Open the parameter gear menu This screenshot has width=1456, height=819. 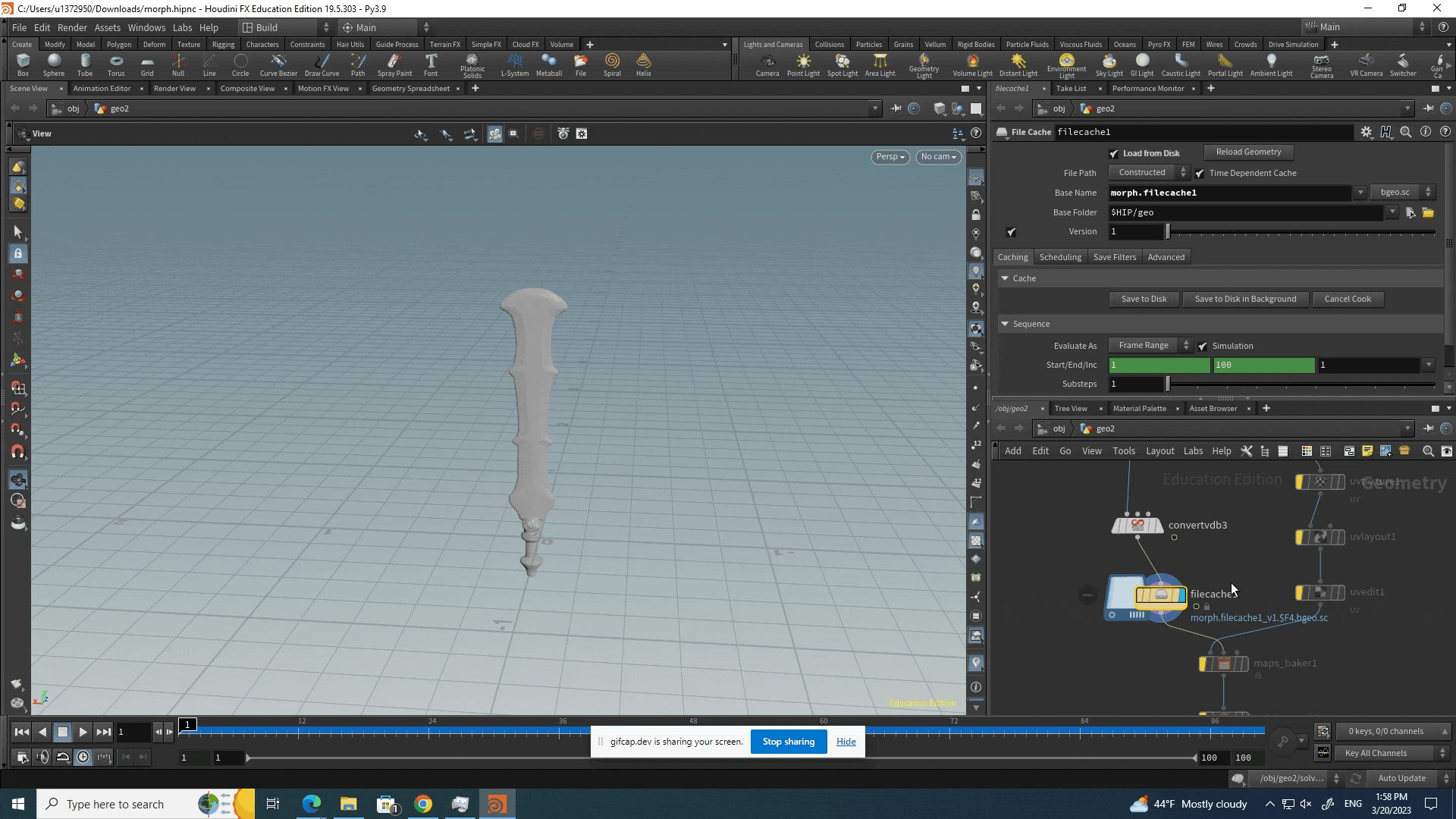(1367, 132)
